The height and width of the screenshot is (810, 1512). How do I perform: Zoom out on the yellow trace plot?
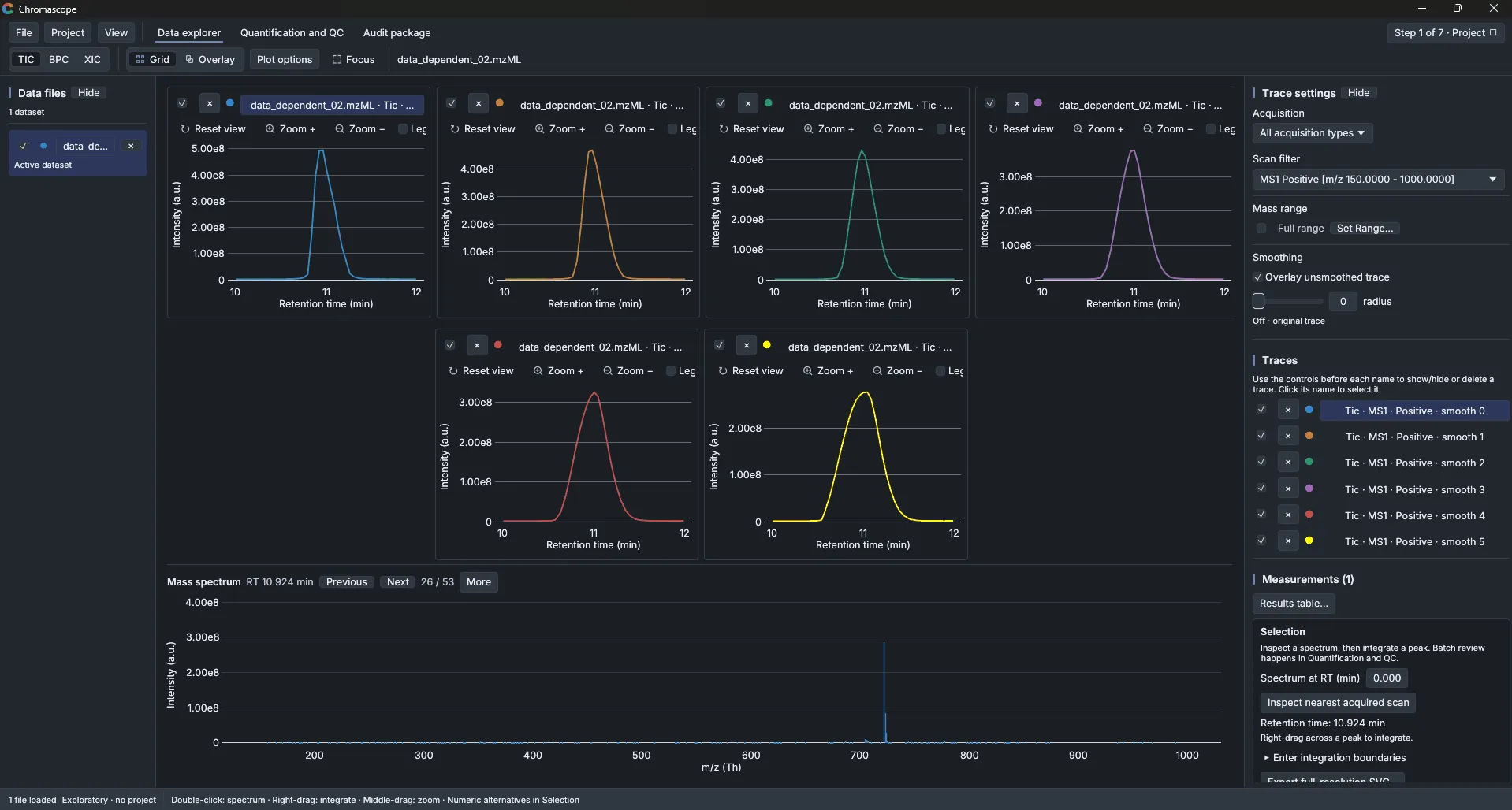pos(897,370)
